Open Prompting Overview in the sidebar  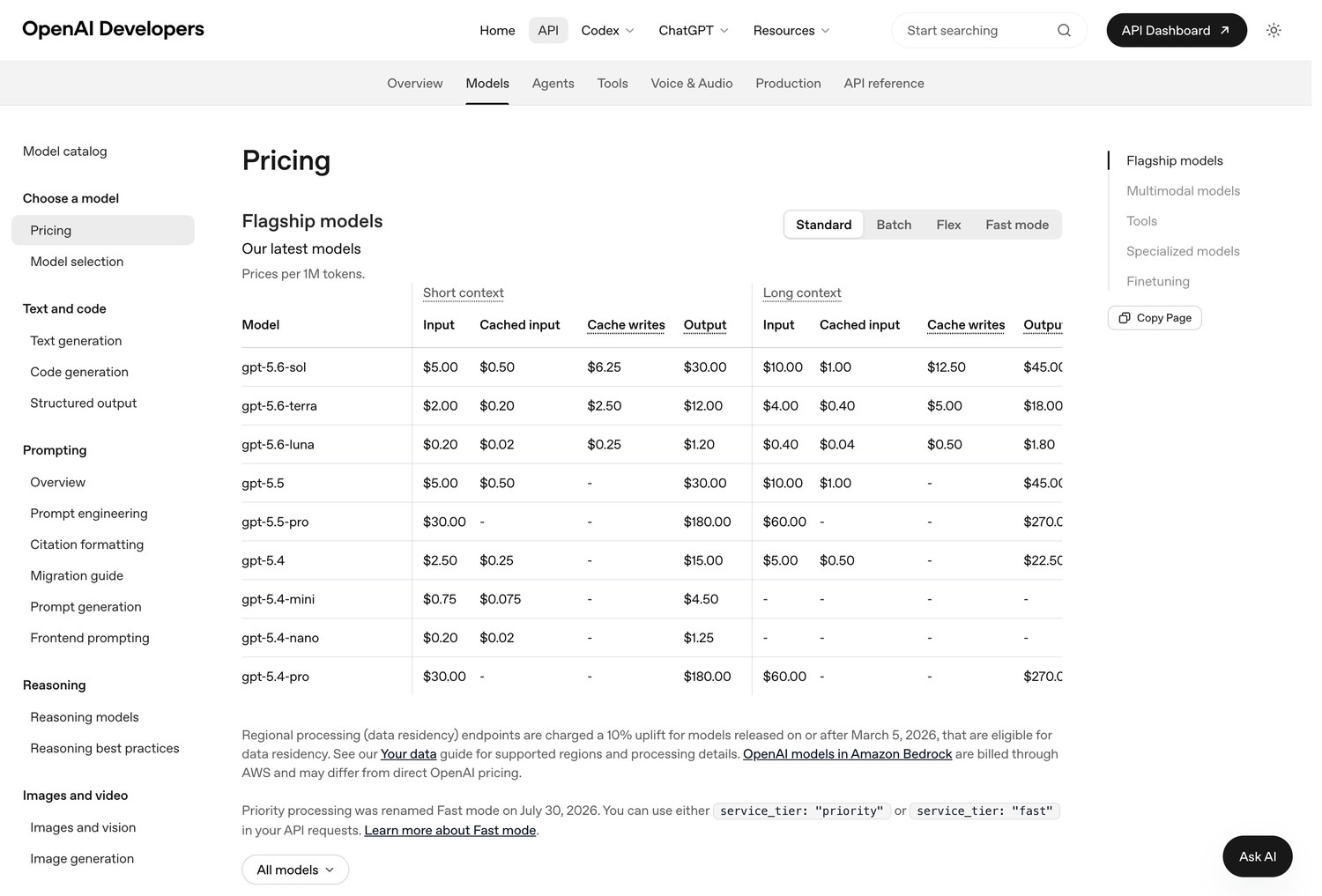pos(58,482)
